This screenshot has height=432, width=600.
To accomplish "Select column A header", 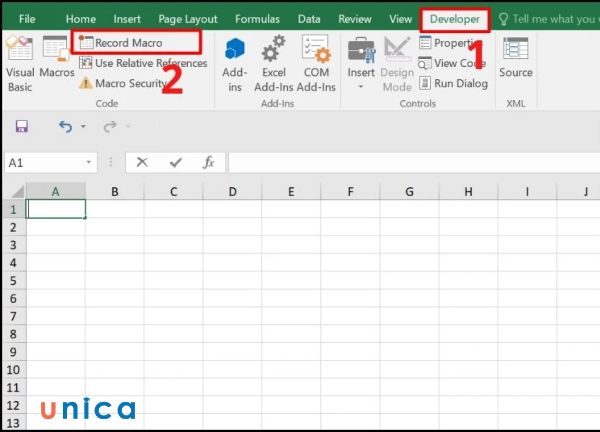I will coord(56,191).
